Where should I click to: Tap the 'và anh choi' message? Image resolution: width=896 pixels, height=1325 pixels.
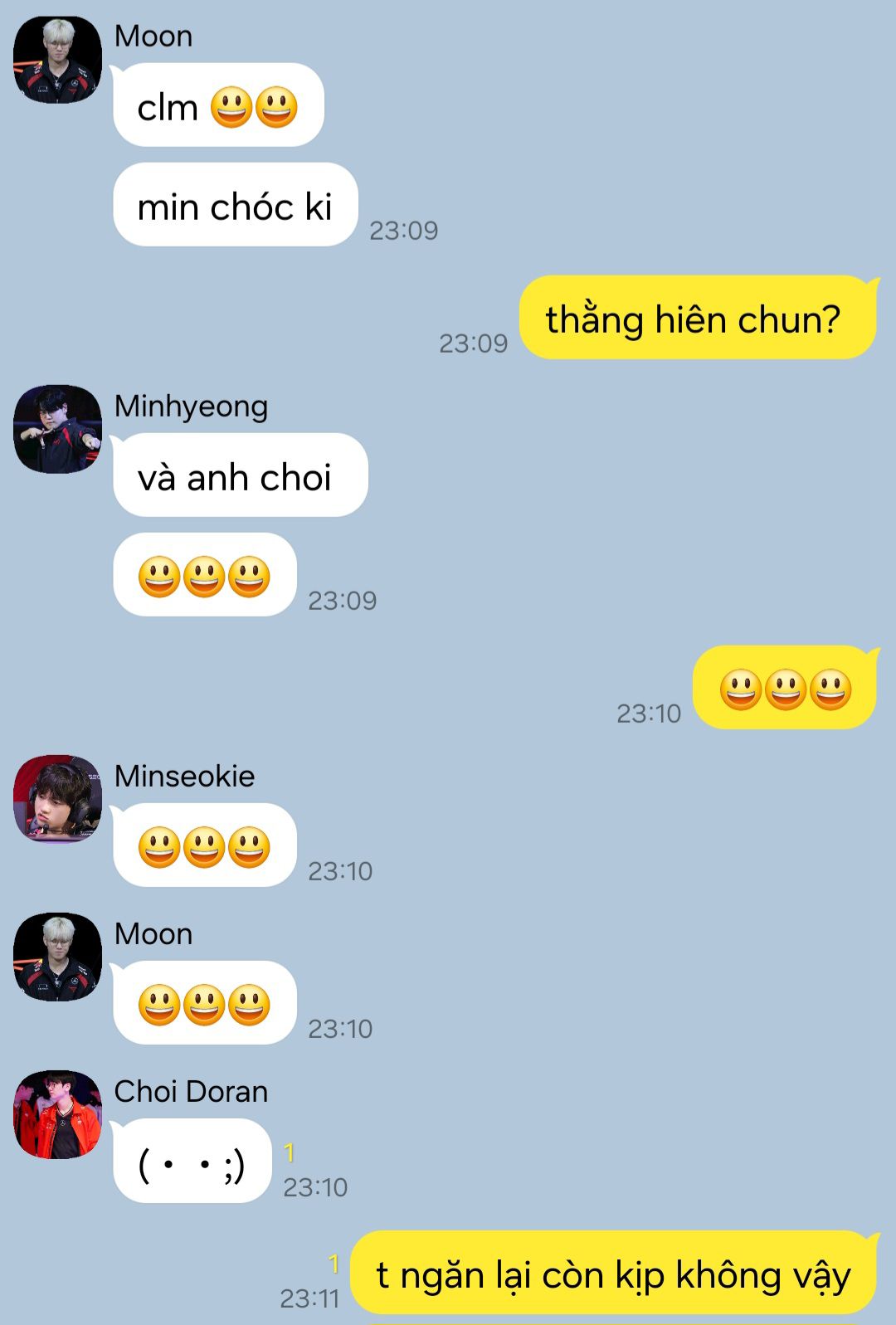tap(241, 475)
